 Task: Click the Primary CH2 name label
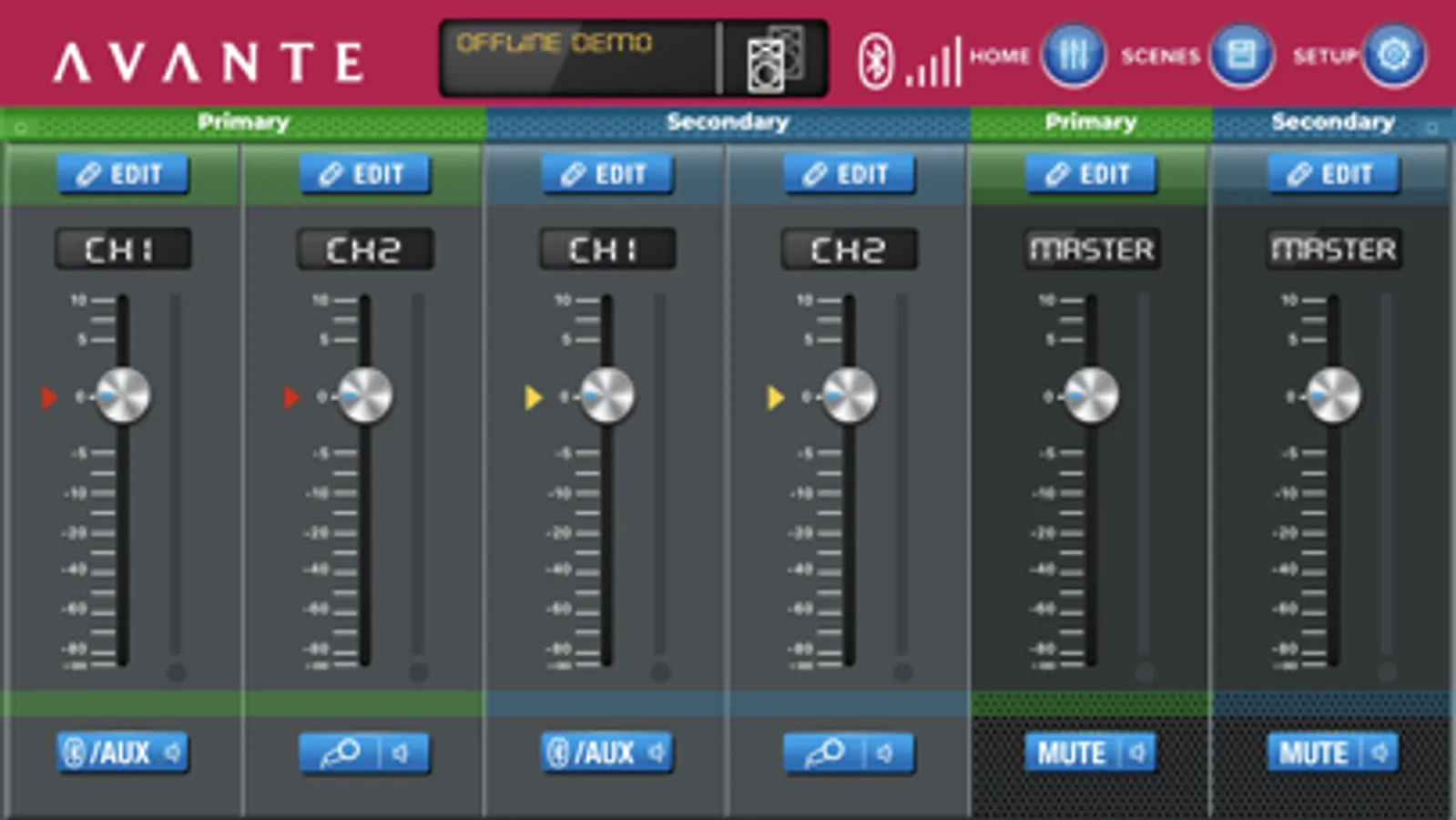(365, 249)
